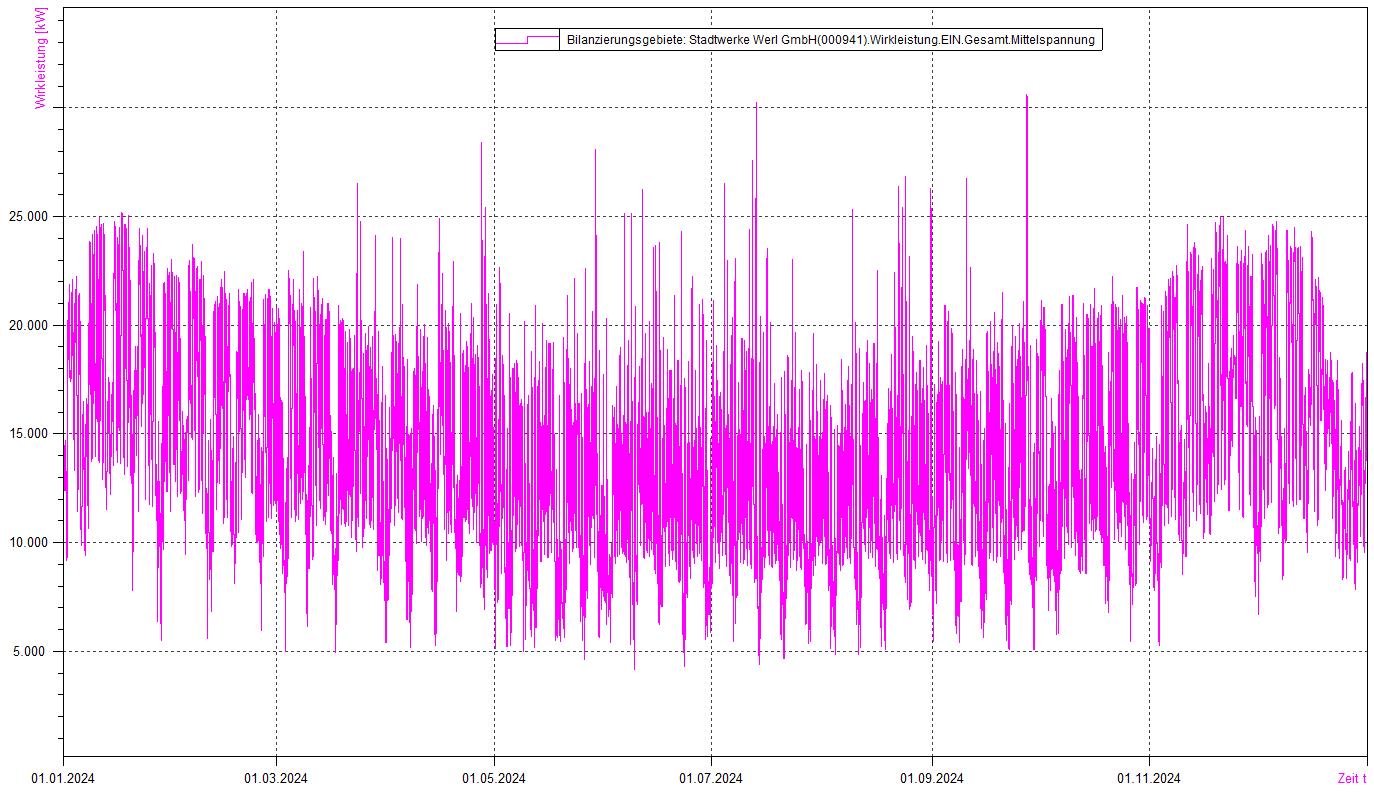Click the 01.11.2024 date label

[1149, 778]
